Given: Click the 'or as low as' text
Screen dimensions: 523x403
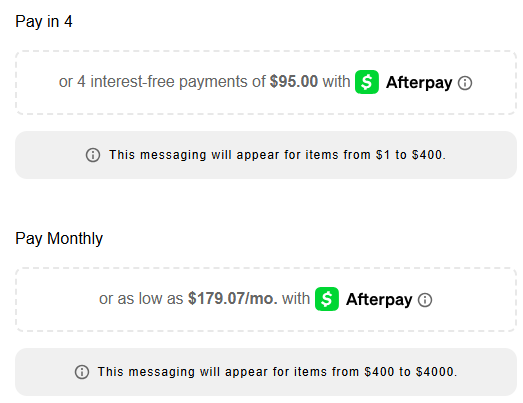Looking at the screenshot, I should (141, 299).
